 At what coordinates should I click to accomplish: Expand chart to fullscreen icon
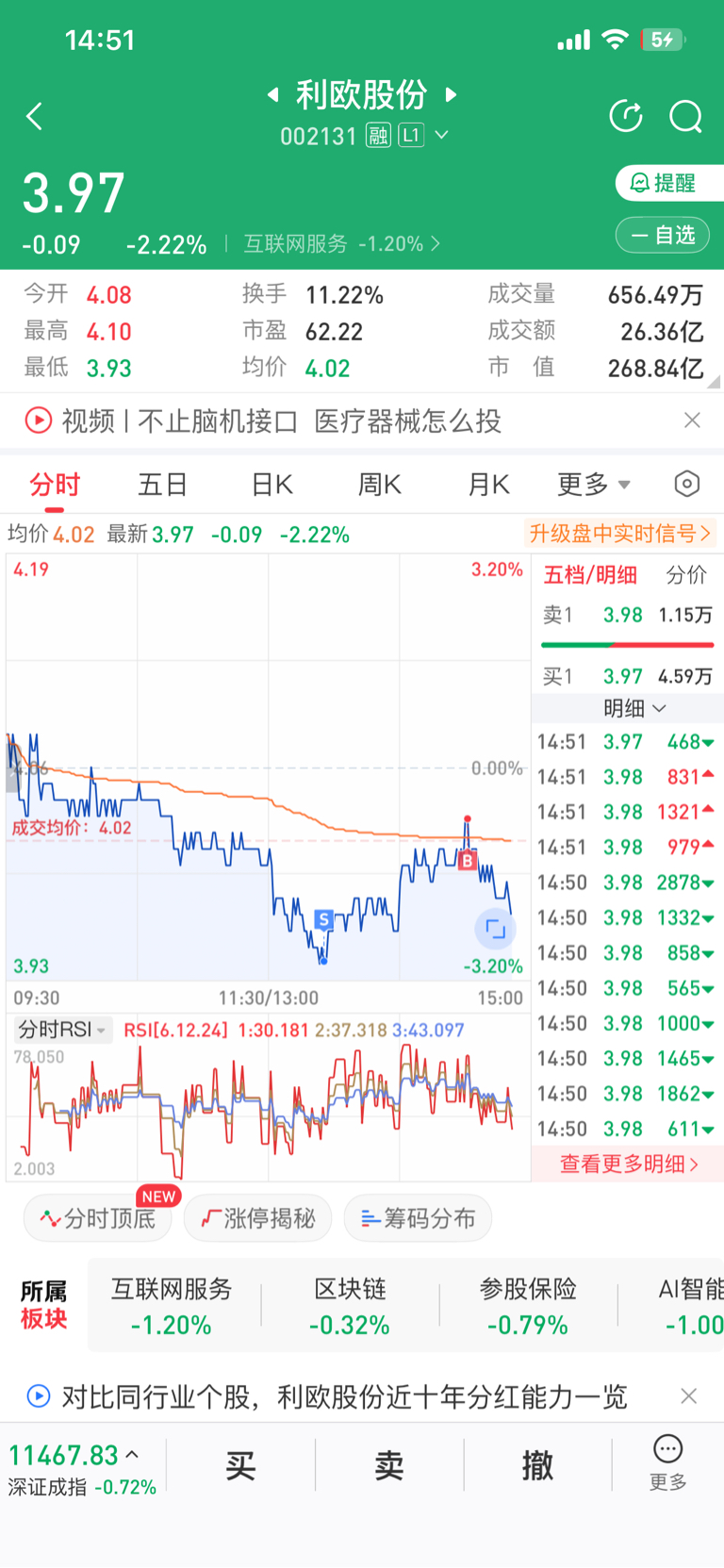[x=495, y=929]
